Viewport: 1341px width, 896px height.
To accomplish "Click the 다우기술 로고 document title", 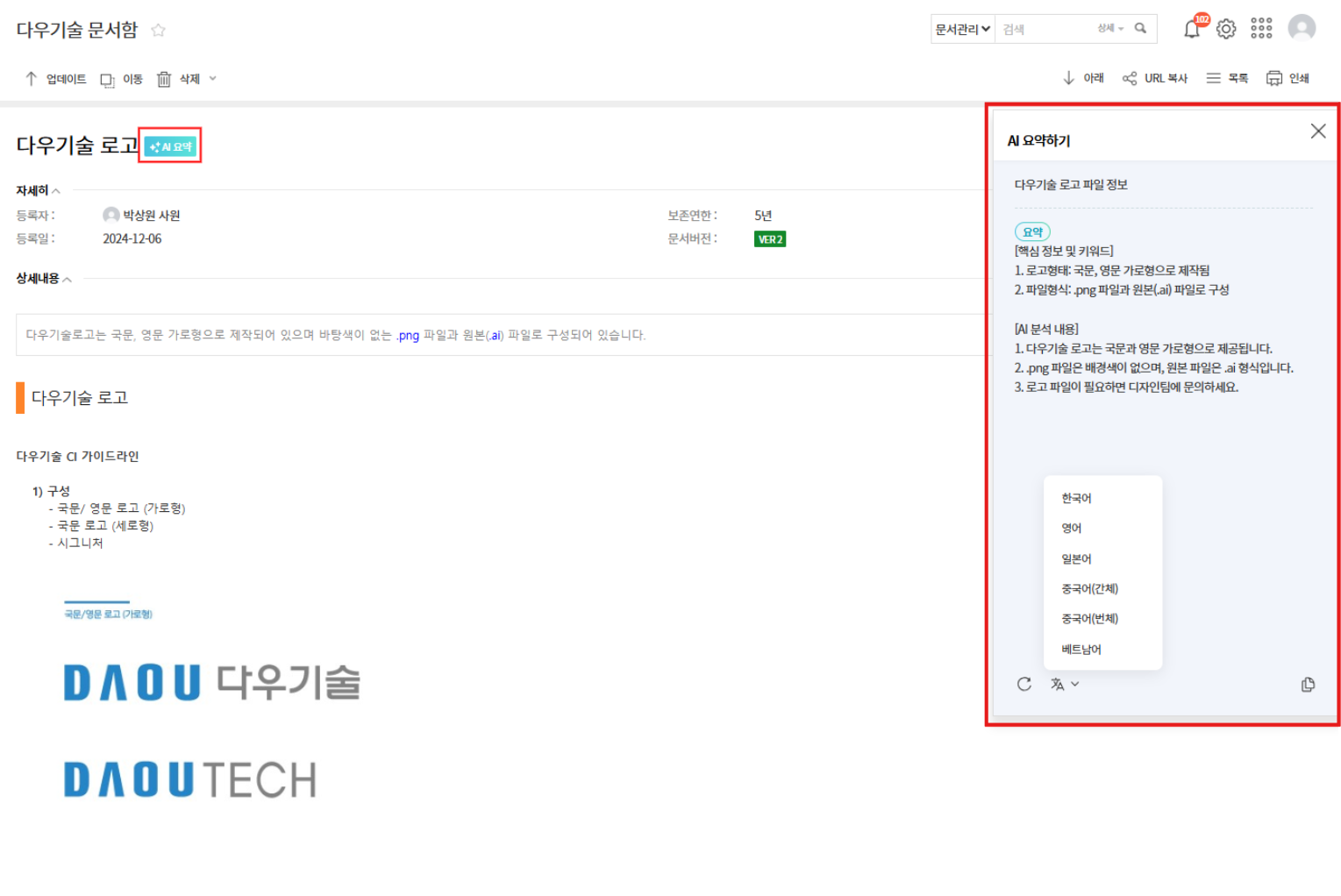I will (x=77, y=146).
